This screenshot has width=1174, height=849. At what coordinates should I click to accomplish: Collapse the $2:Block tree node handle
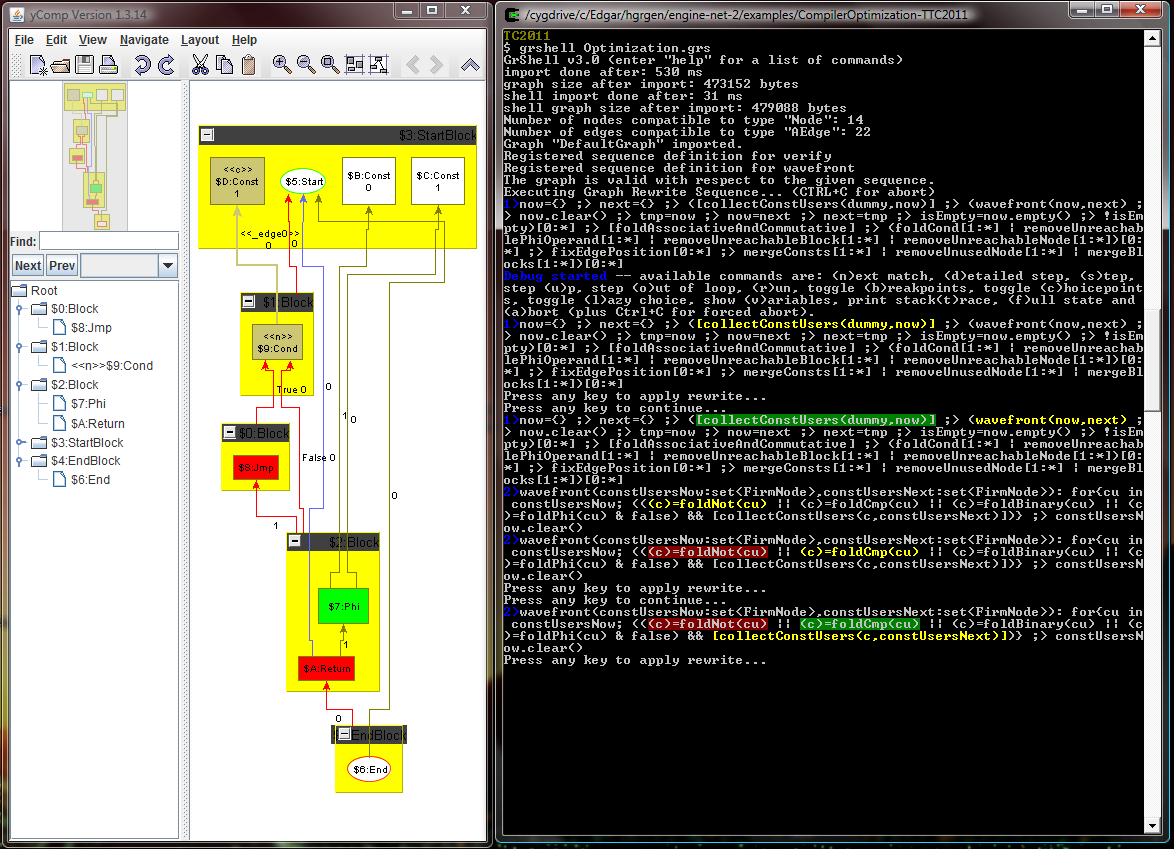pyautogui.click(x=19, y=385)
